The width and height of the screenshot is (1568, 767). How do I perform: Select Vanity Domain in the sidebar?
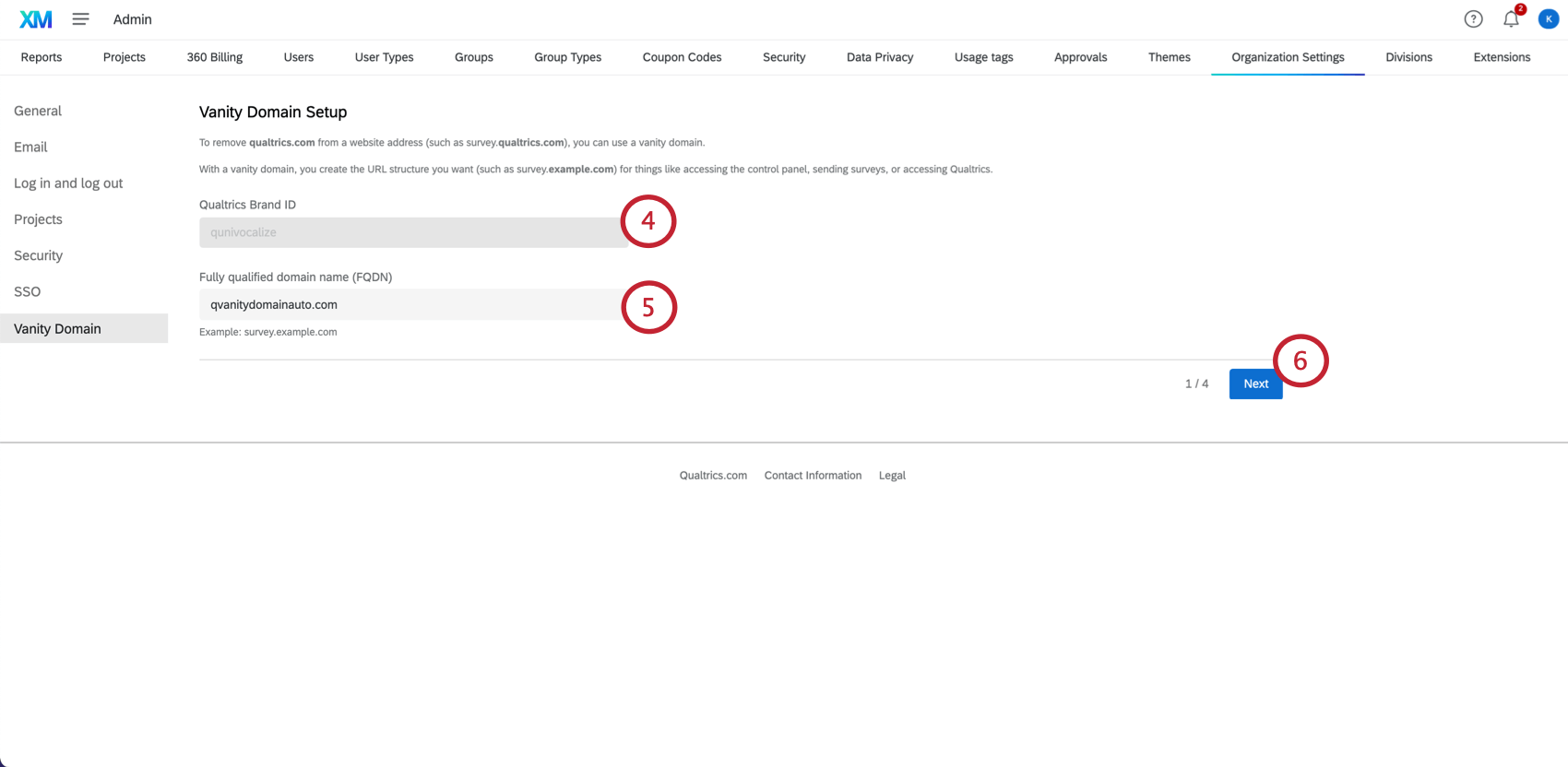pos(84,328)
